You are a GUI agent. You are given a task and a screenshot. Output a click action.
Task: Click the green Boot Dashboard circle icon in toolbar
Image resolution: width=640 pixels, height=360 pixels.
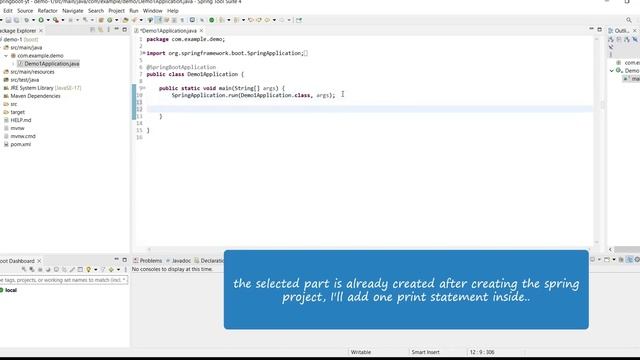coord(211,20)
